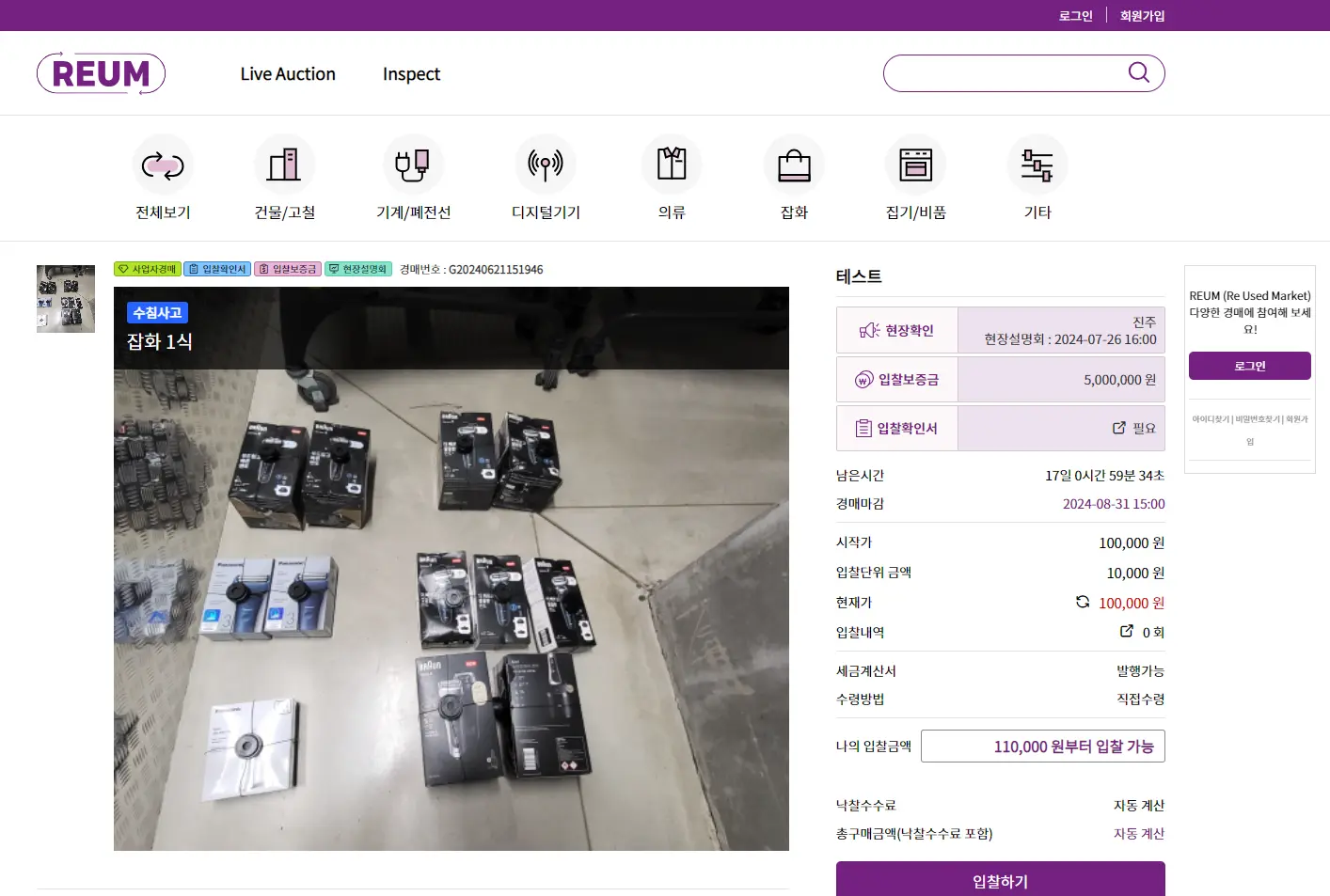This screenshot has height=896, width=1330.
Task: Click the 입찰확인서 certificate button
Action: [x=897, y=428]
